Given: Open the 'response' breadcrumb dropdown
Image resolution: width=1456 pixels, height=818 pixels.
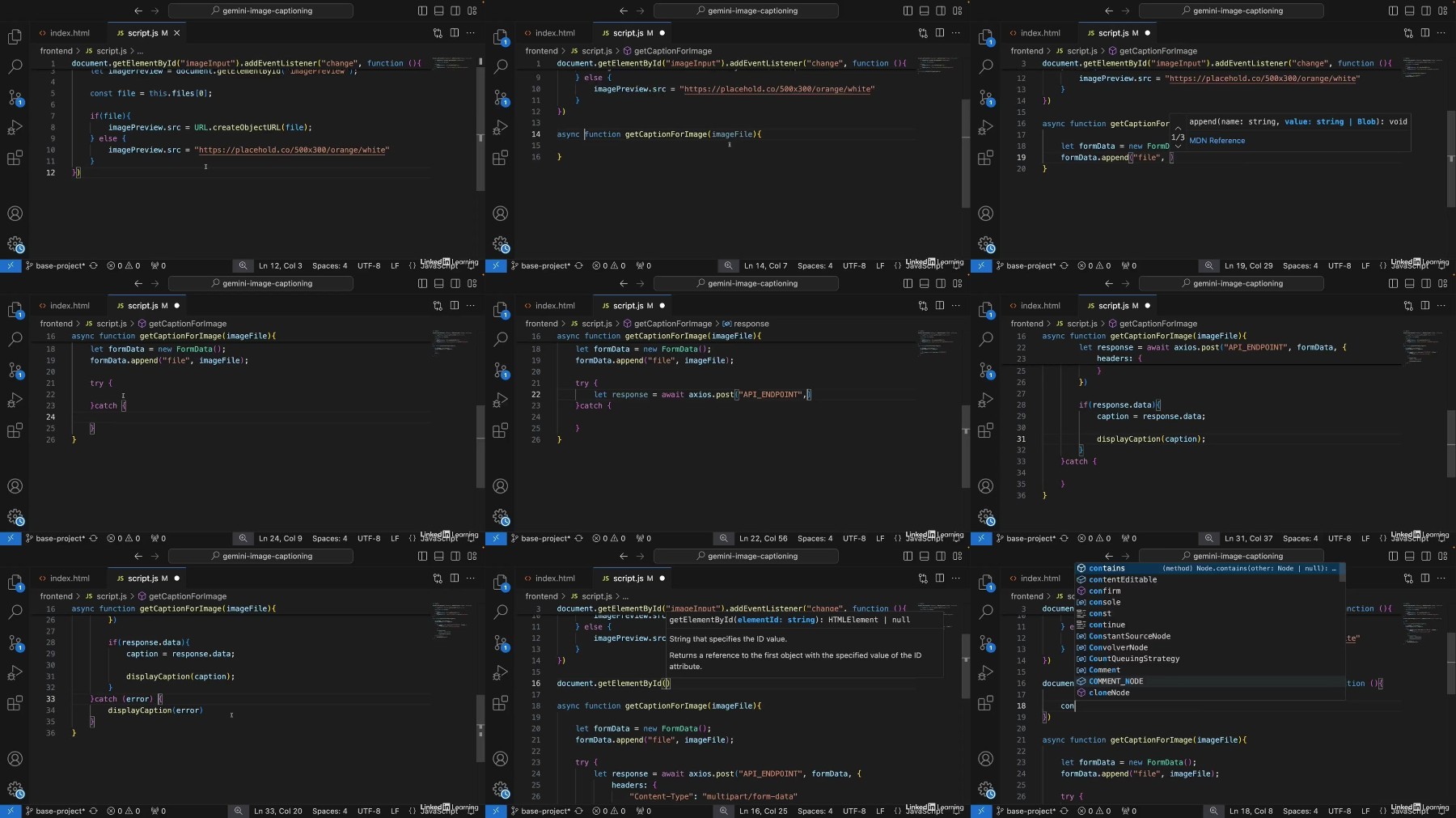Looking at the screenshot, I should click(745, 324).
